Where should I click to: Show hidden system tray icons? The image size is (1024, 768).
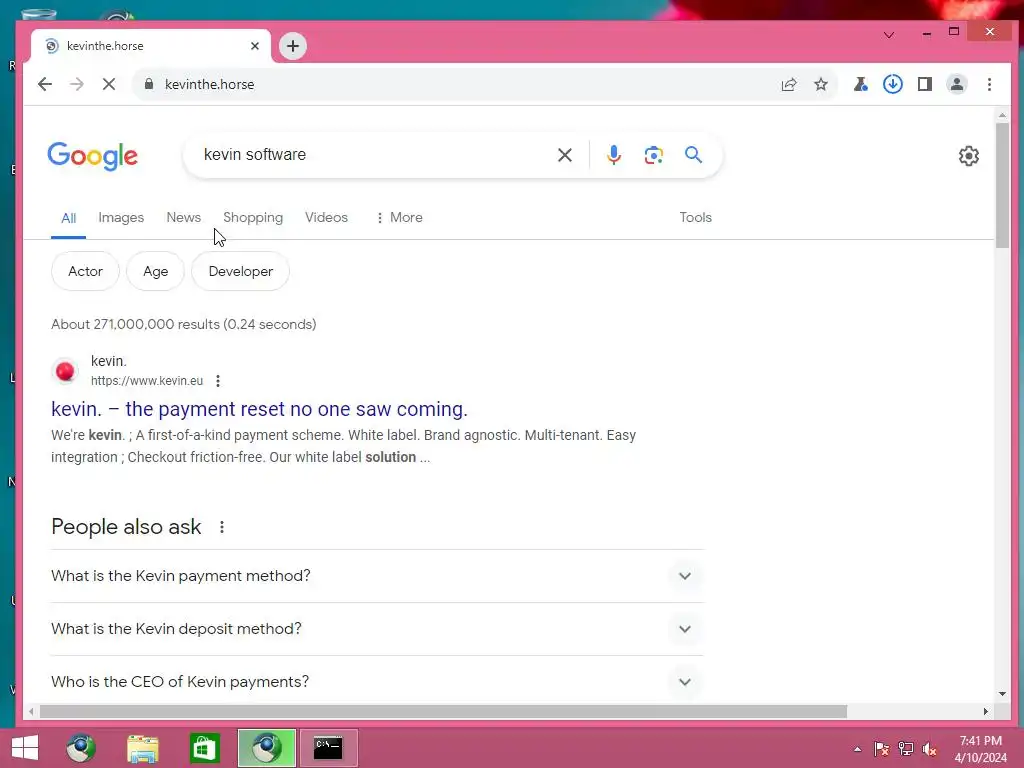click(x=857, y=749)
